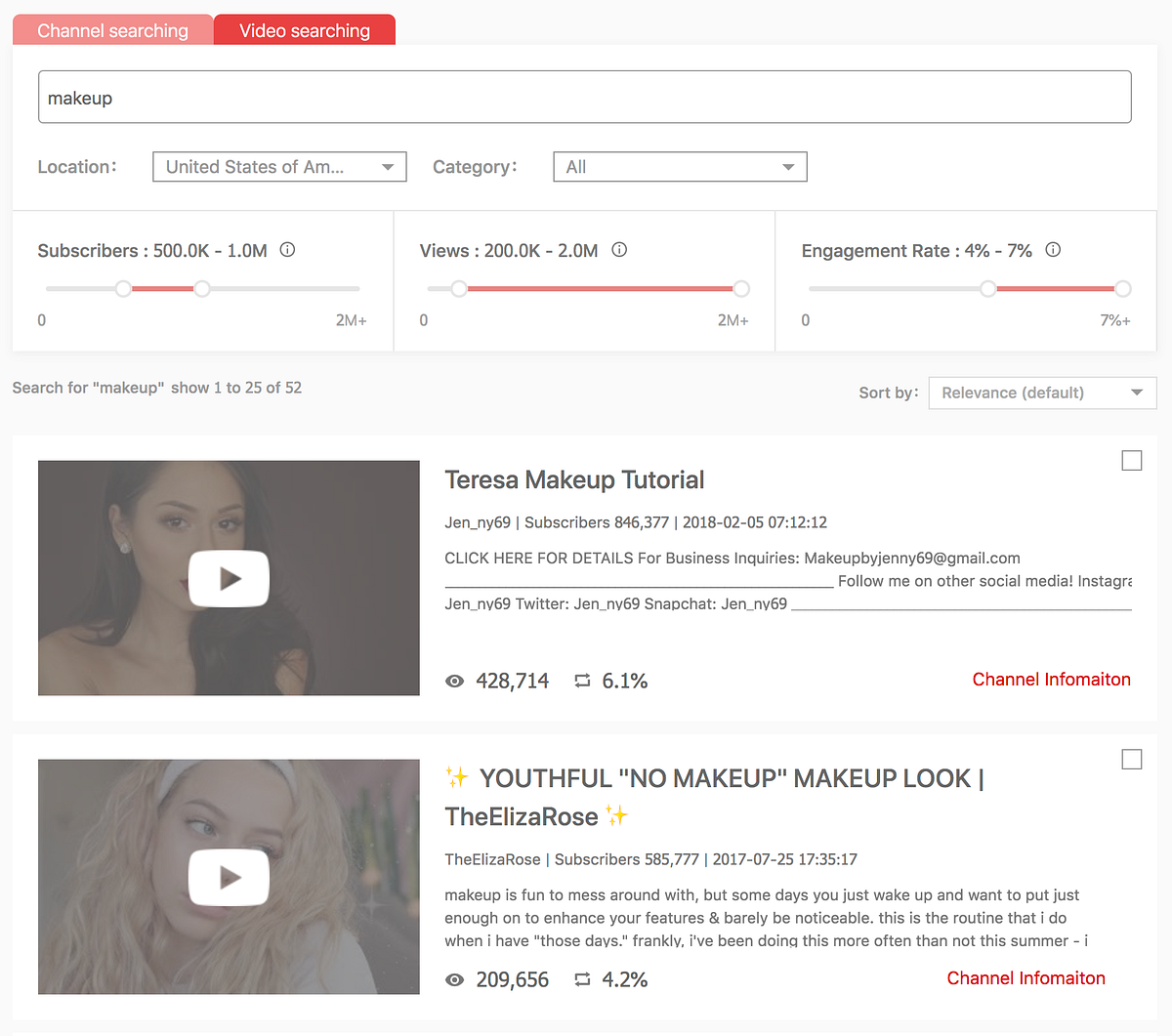The image size is (1172, 1036).
Task: Open the Category dropdown
Action: point(680,166)
